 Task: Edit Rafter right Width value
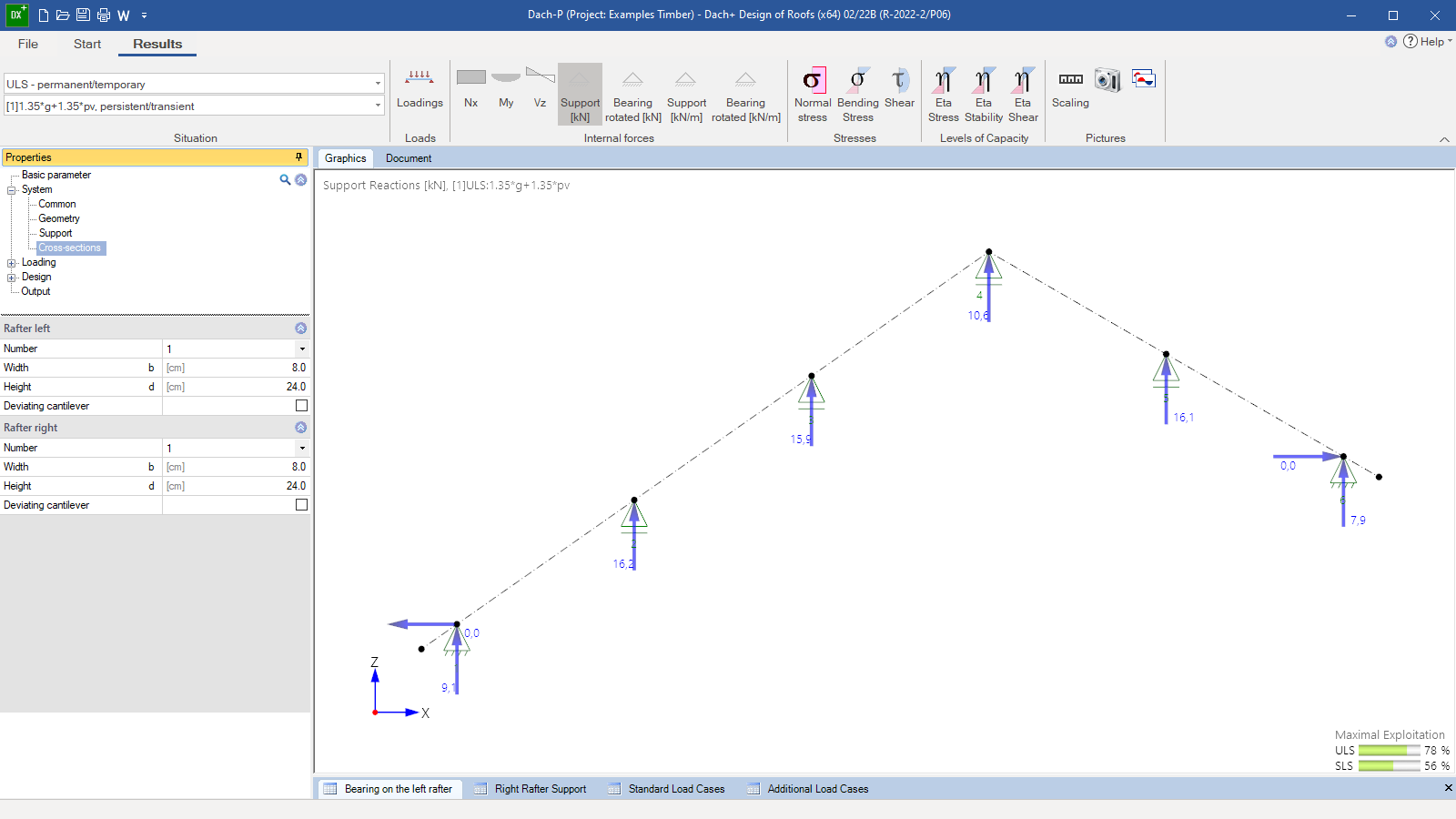coord(236,467)
